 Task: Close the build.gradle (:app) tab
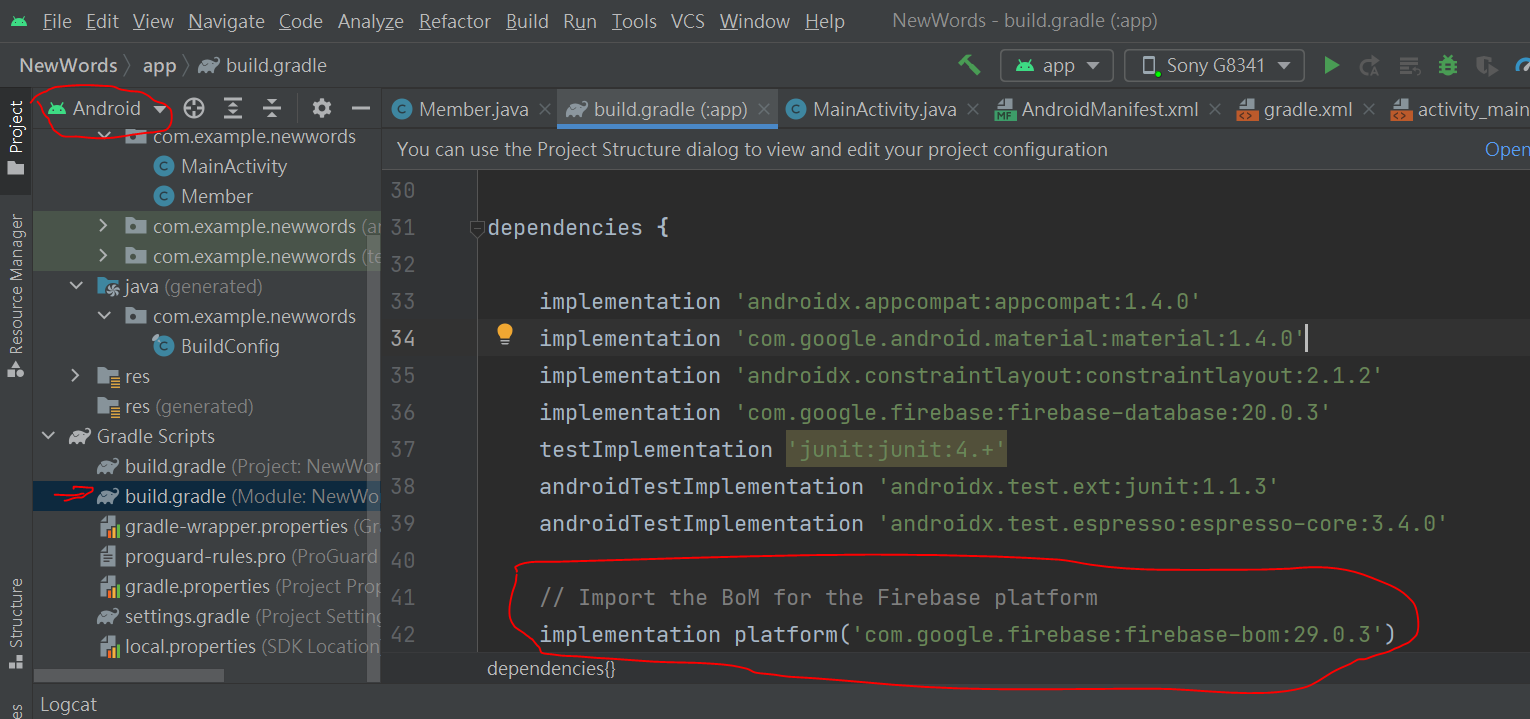tap(765, 109)
